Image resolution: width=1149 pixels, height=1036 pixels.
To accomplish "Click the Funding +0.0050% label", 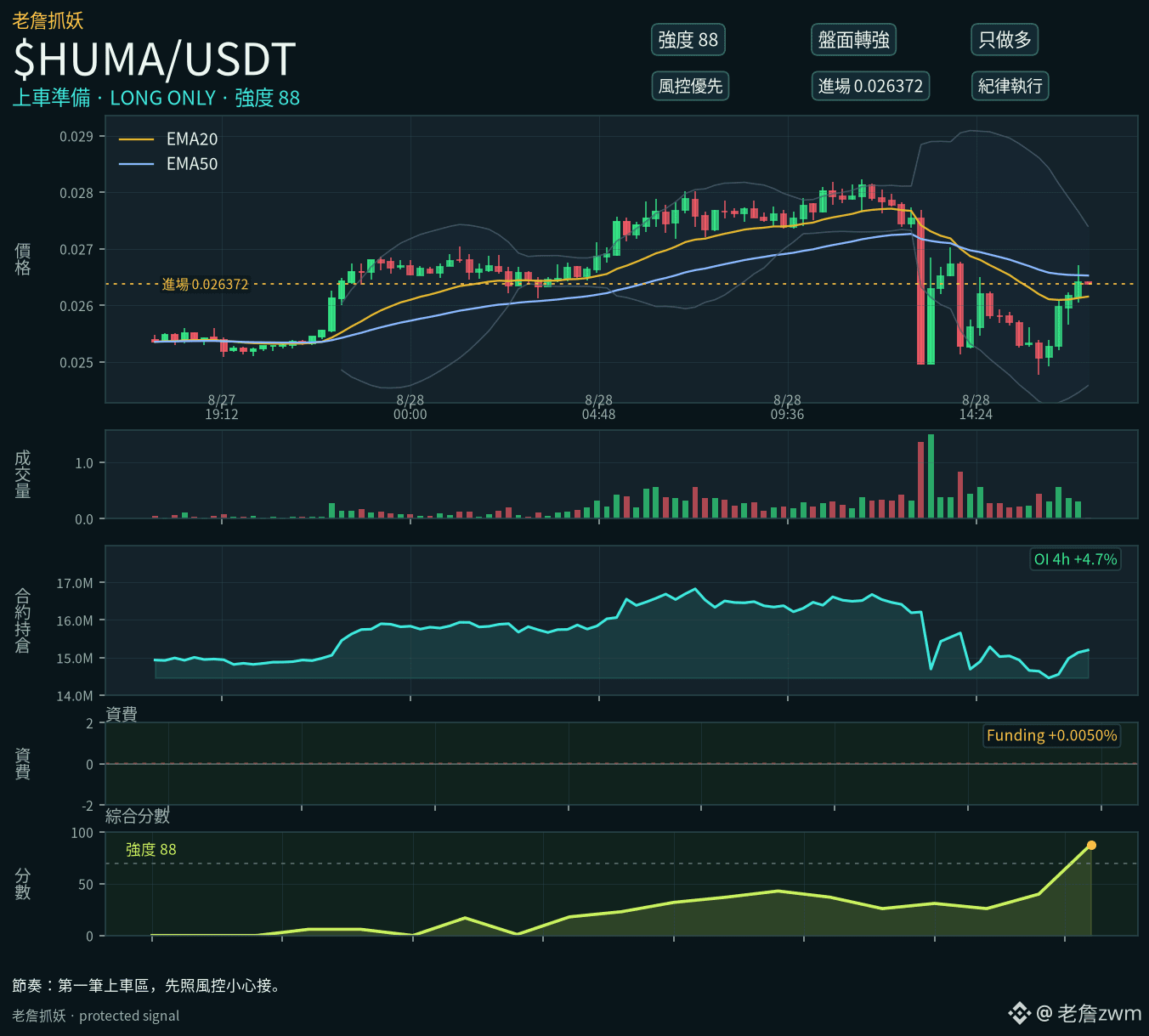I will (1051, 735).
